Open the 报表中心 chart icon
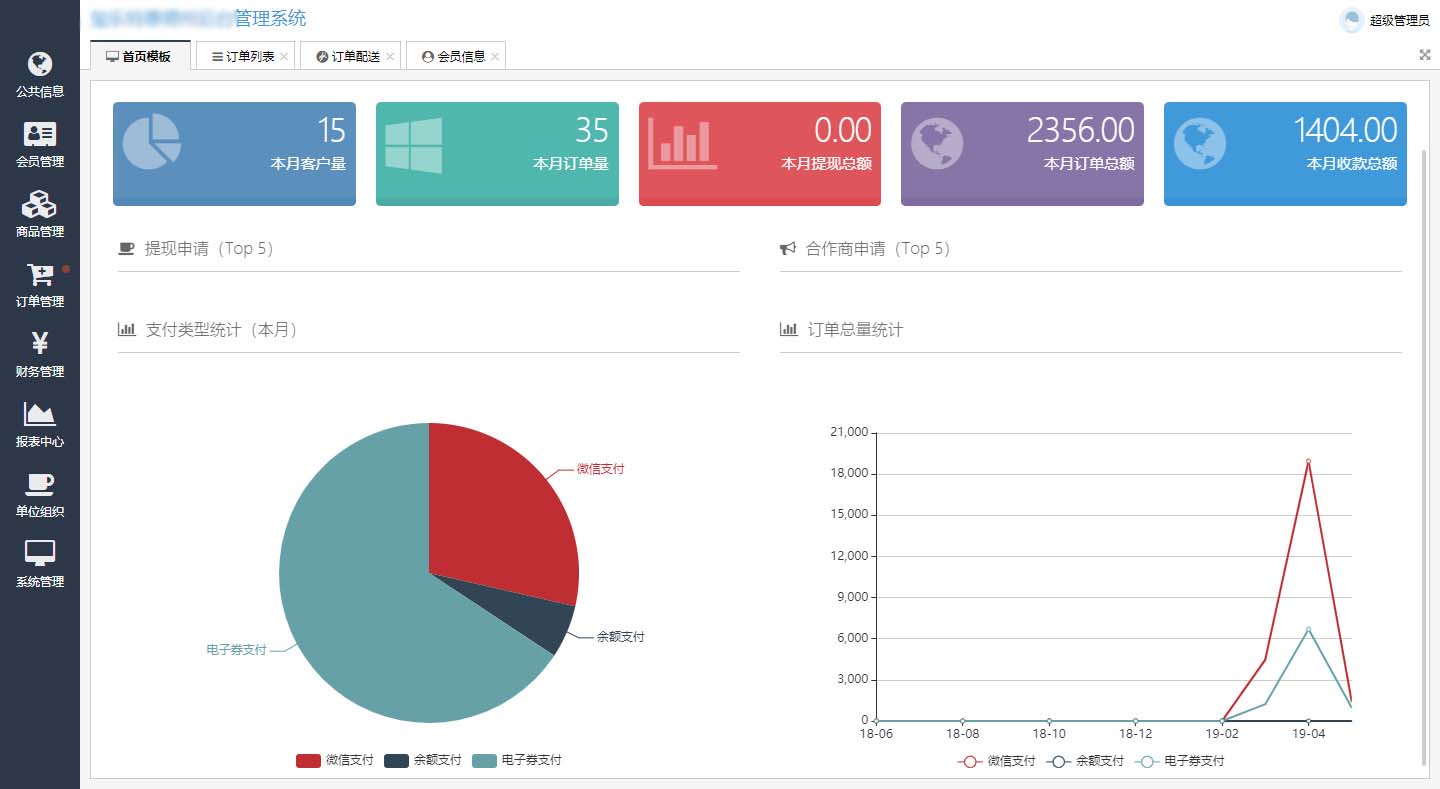Screen dimensions: 1440x789 click(39, 414)
